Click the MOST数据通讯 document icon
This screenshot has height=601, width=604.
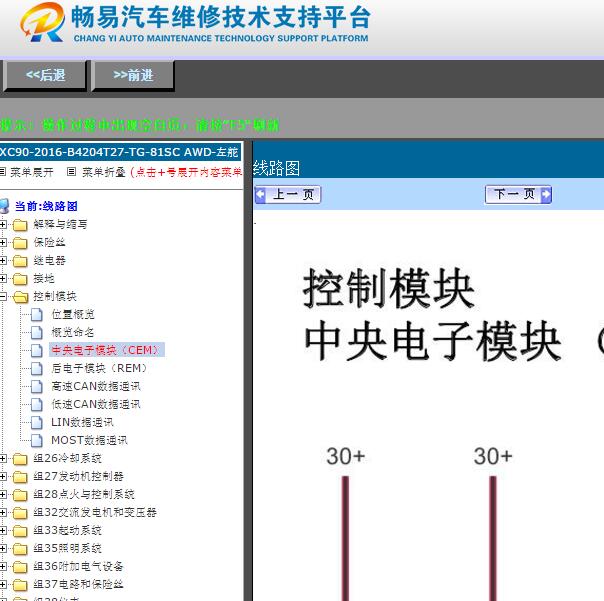click(37, 440)
